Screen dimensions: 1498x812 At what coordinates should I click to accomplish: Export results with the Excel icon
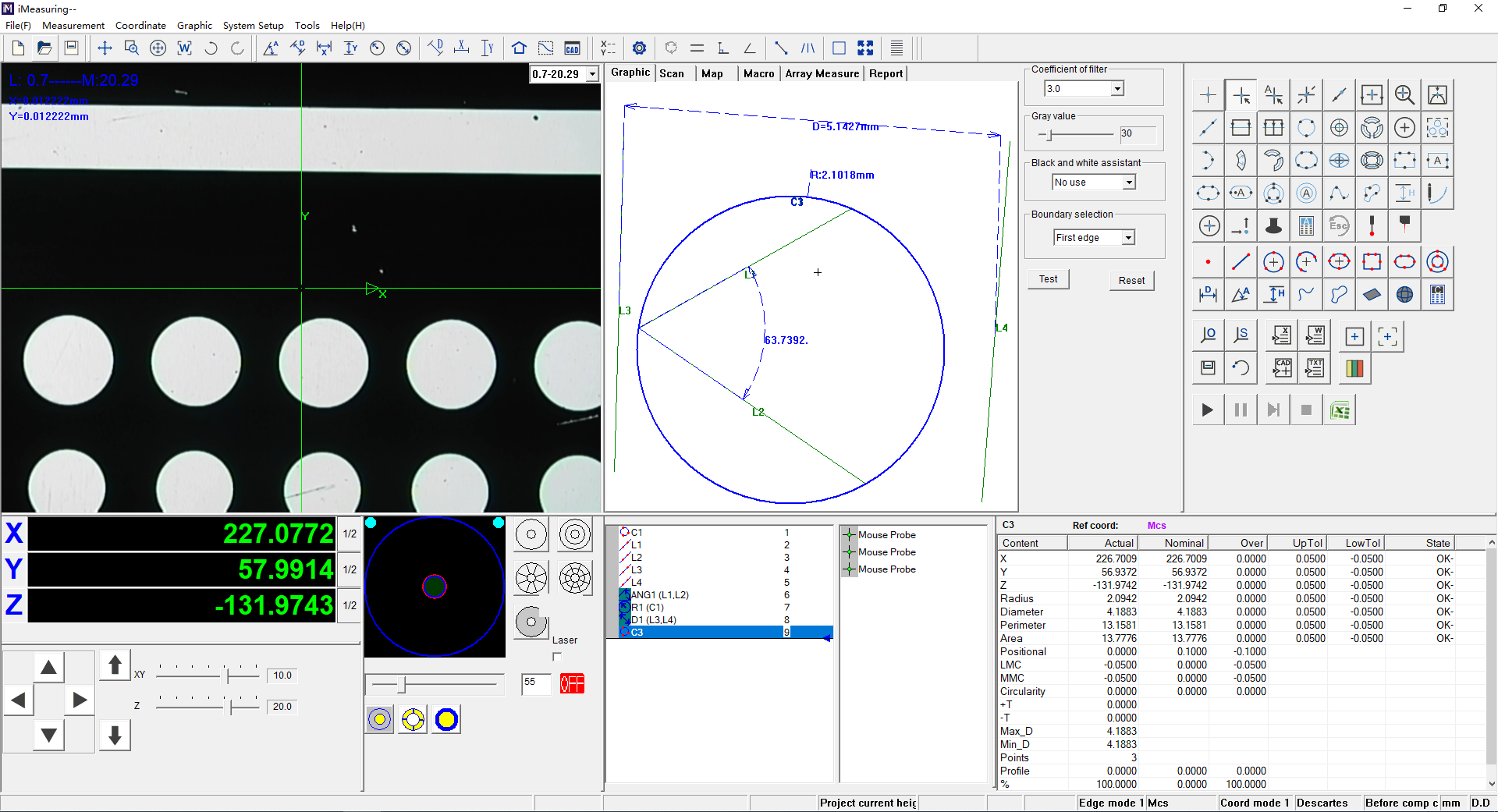pos(1340,410)
